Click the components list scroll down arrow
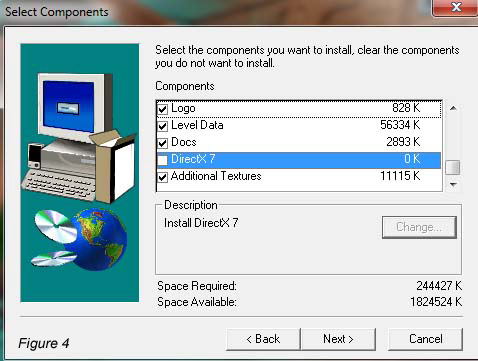The image size is (478, 361). 453,184
